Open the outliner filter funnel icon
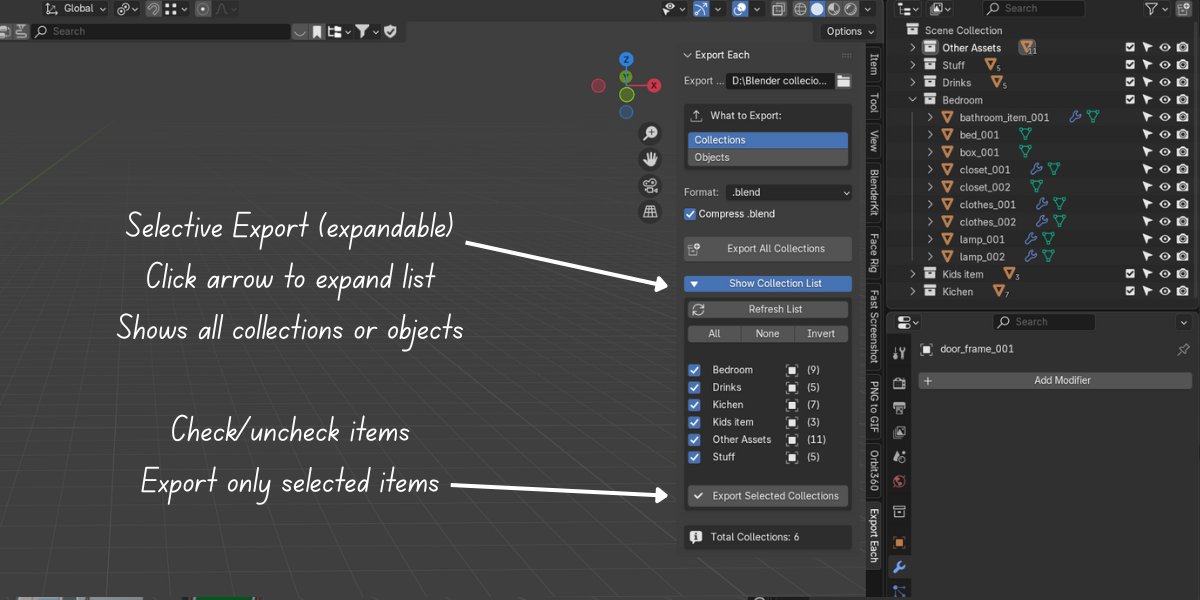 1151,8
